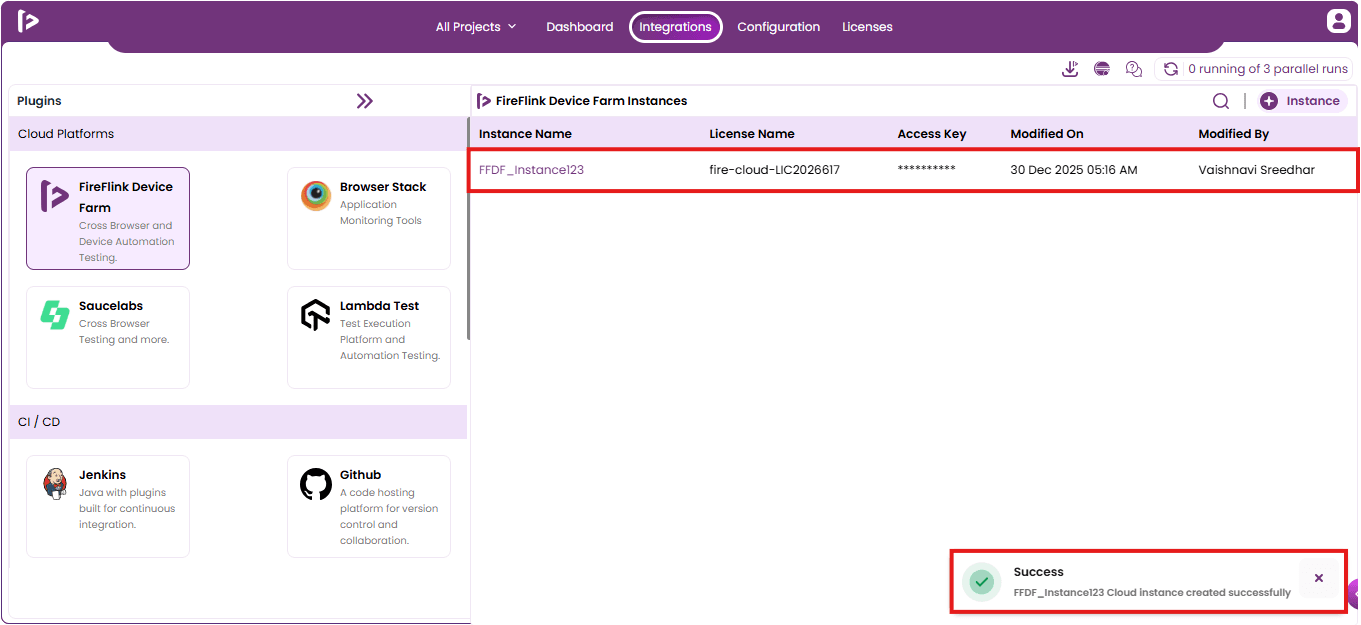The height and width of the screenshot is (625, 1361).
Task: Click the Cloud Platforms section header
Action: [x=238, y=134]
